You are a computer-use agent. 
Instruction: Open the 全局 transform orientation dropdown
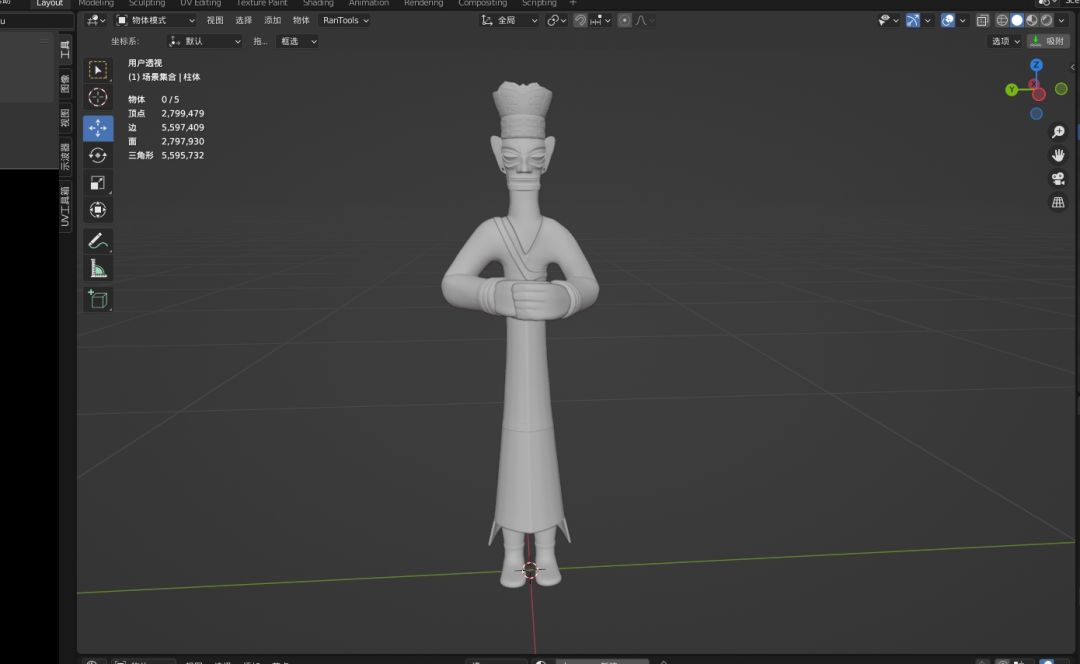(510, 21)
